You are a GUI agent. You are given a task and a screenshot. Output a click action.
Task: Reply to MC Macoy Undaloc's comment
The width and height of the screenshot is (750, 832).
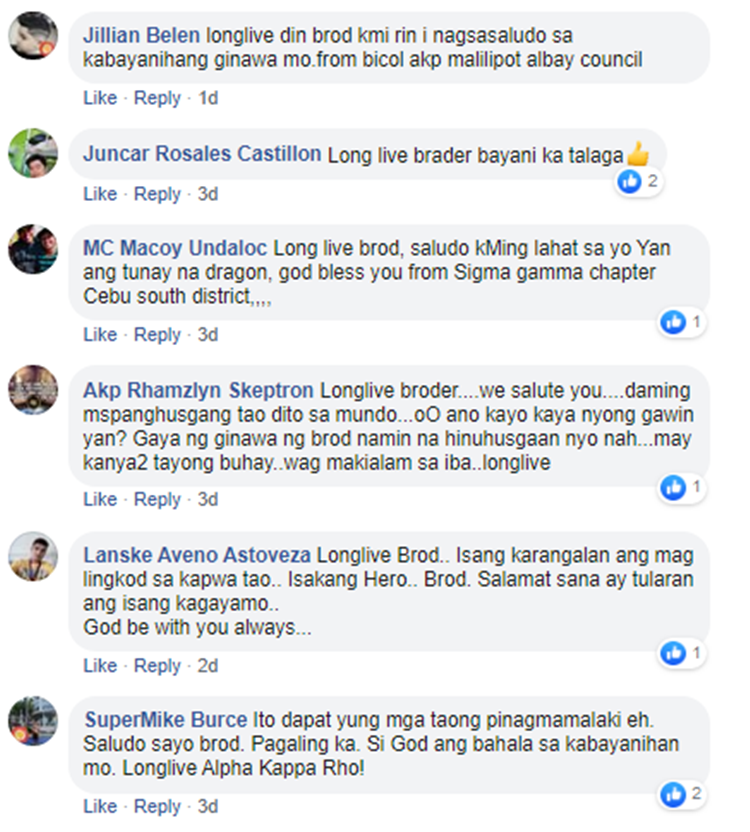point(157,335)
